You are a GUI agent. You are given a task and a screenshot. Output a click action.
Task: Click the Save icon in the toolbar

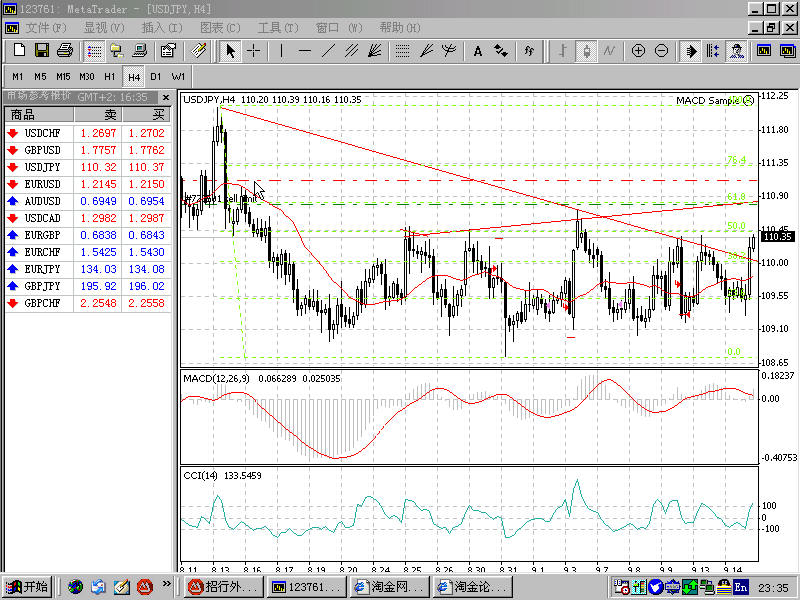tap(42, 50)
